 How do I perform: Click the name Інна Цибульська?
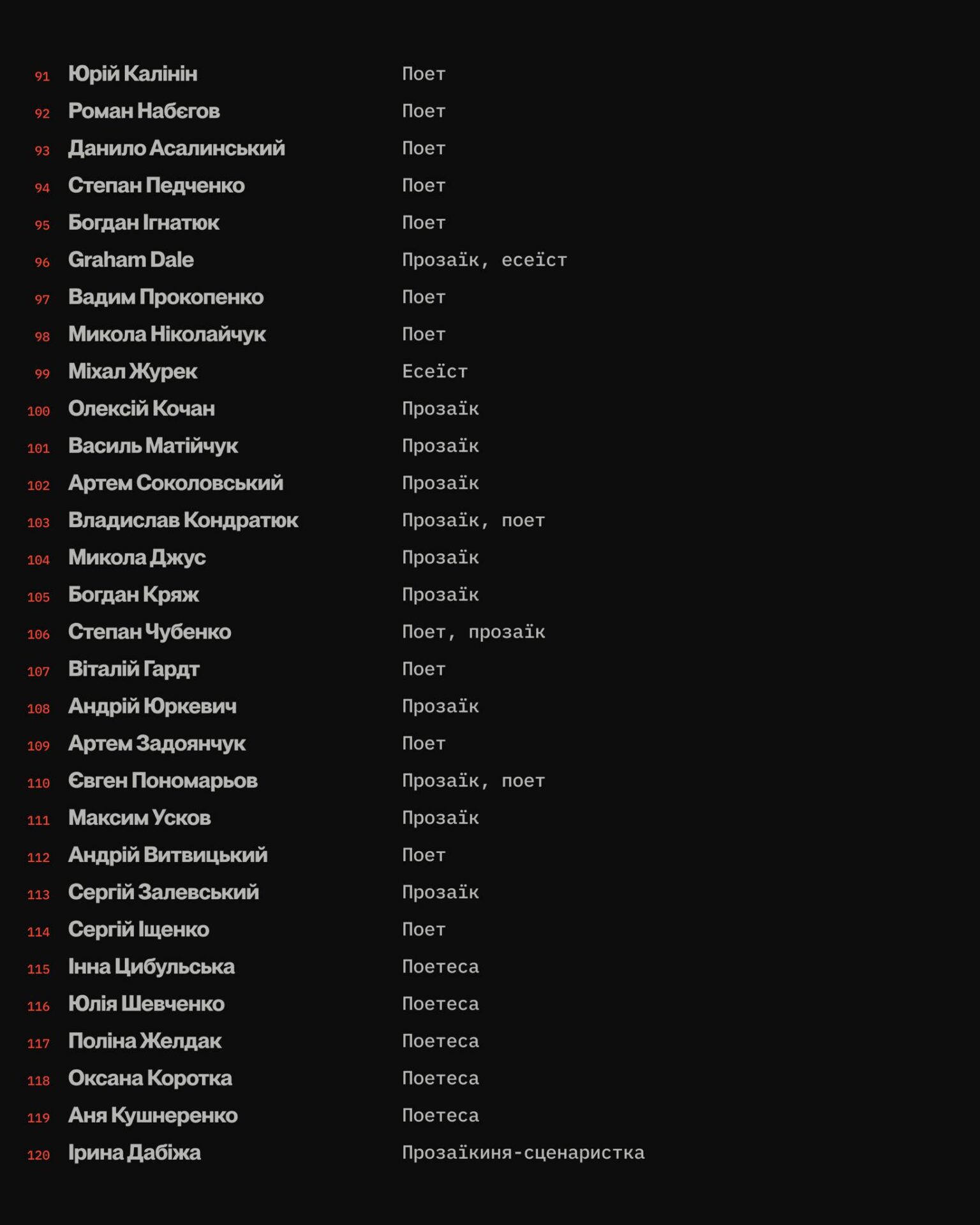(151, 967)
